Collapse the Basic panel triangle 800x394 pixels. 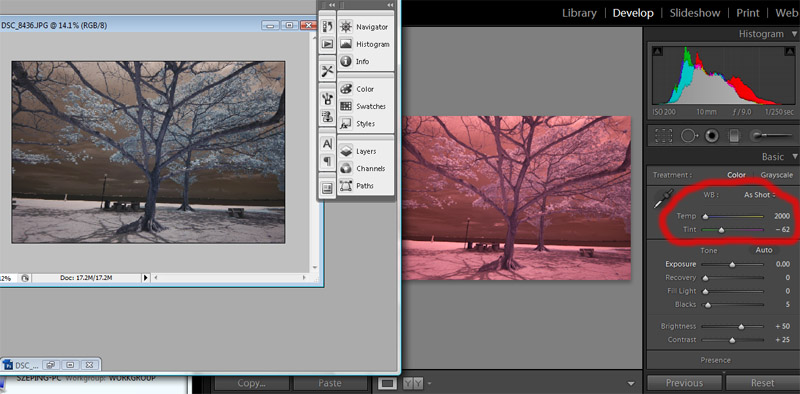click(794, 157)
